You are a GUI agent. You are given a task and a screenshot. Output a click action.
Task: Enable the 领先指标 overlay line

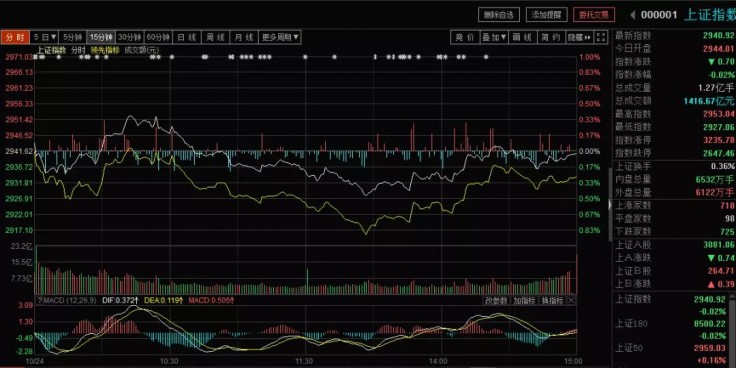105,49
